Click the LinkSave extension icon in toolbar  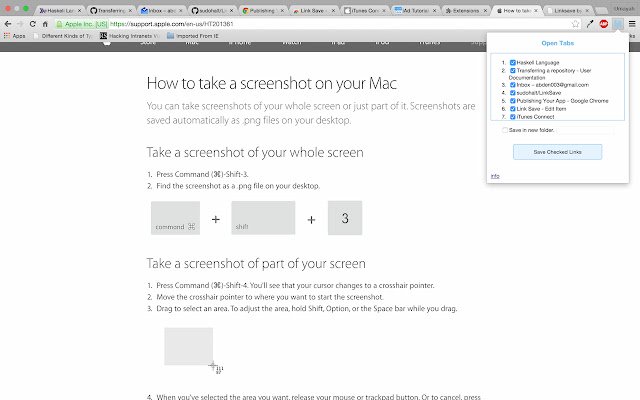(x=618, y=24)
